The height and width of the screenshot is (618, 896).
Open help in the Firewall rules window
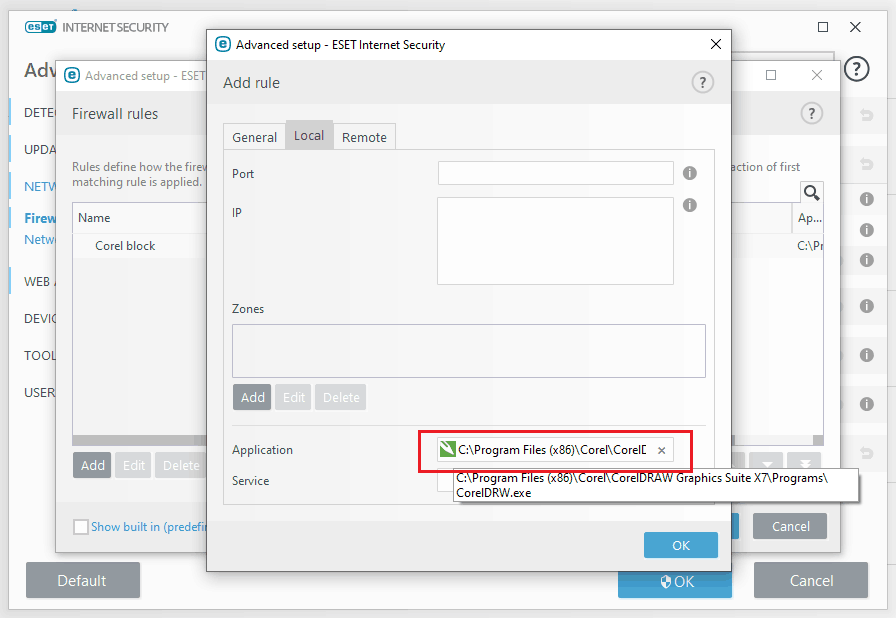811,113
